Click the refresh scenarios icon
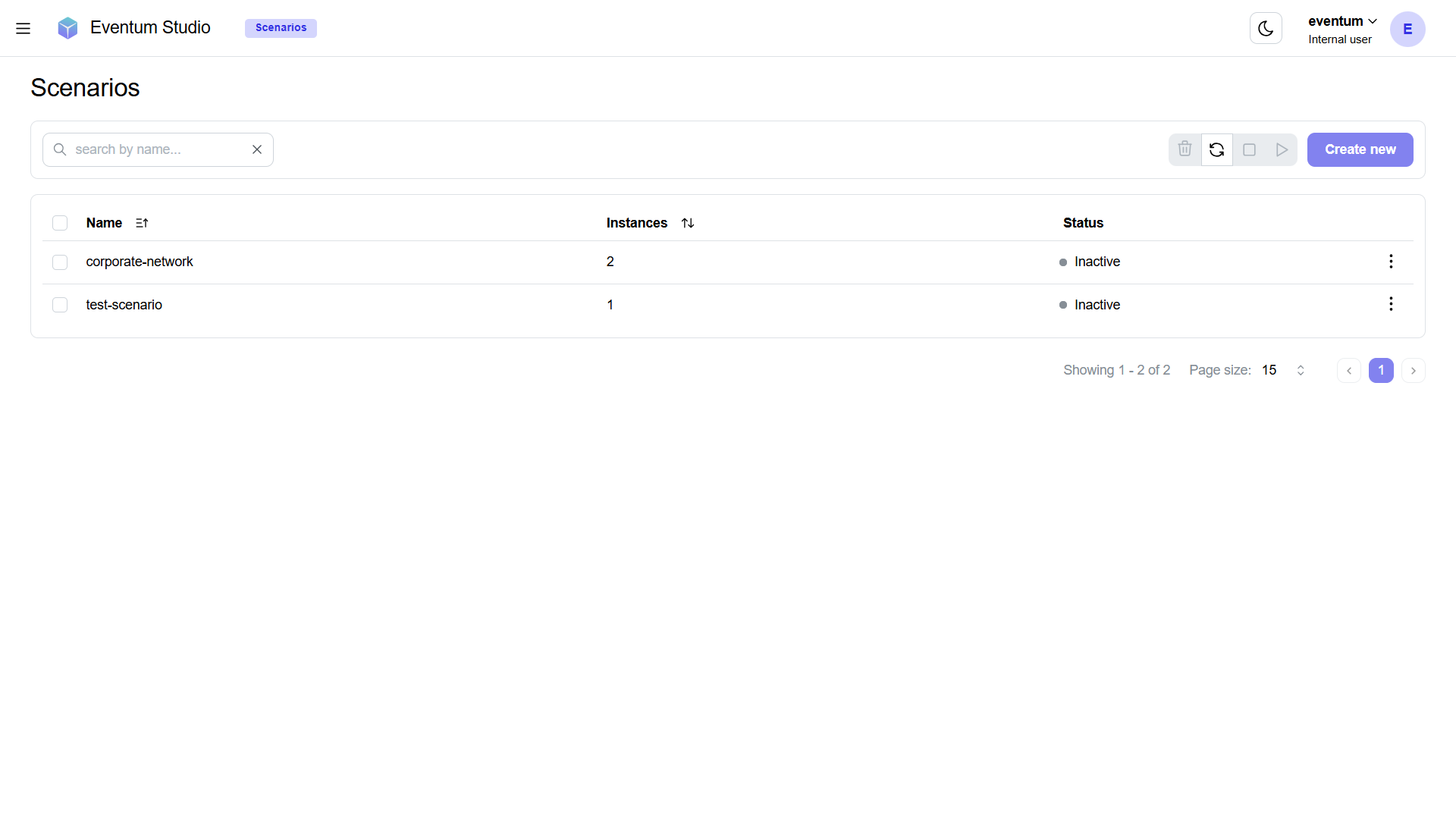The image size is (1456, 819). coord(1216,149)
